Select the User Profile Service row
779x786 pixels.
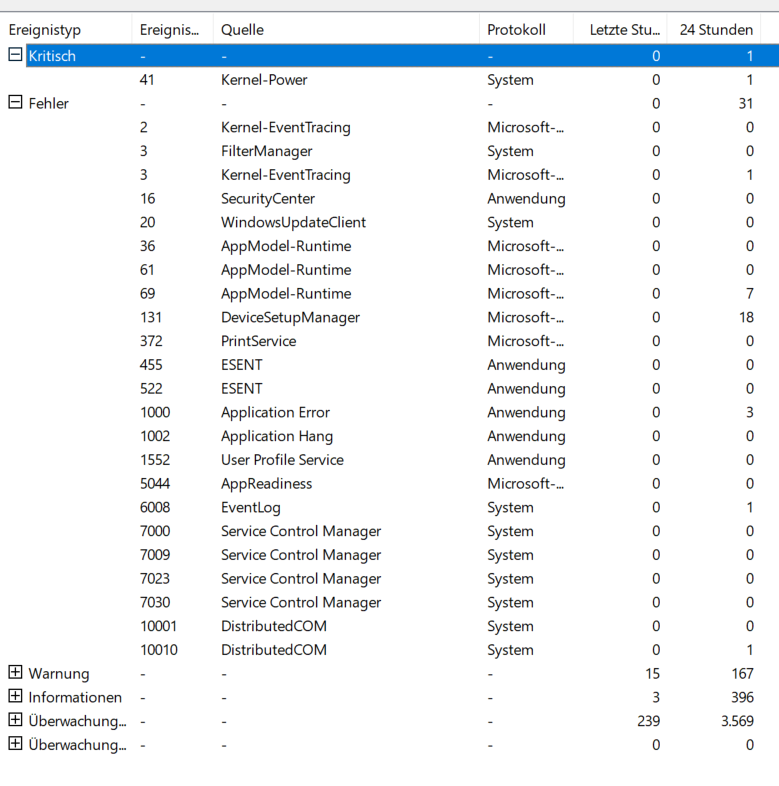pyautogui.click(x=390, y=460)
